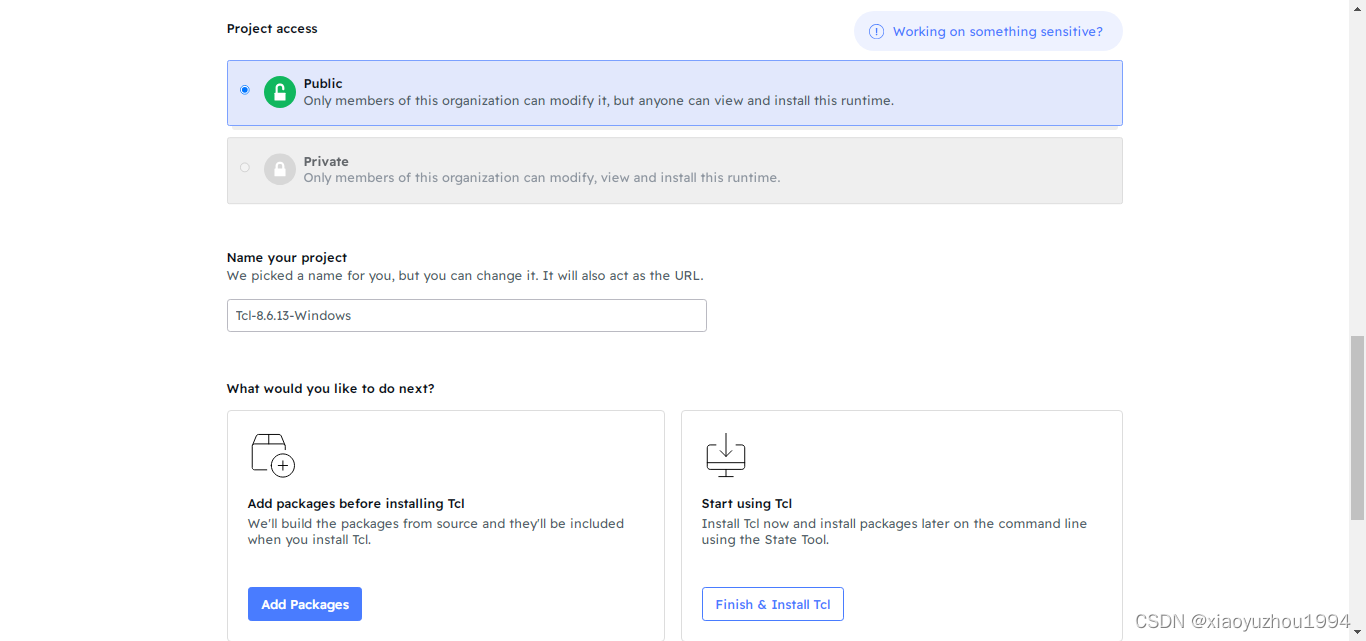Click the 'Name your project' label
This screenshot has width=1366, height=641.
287,258
